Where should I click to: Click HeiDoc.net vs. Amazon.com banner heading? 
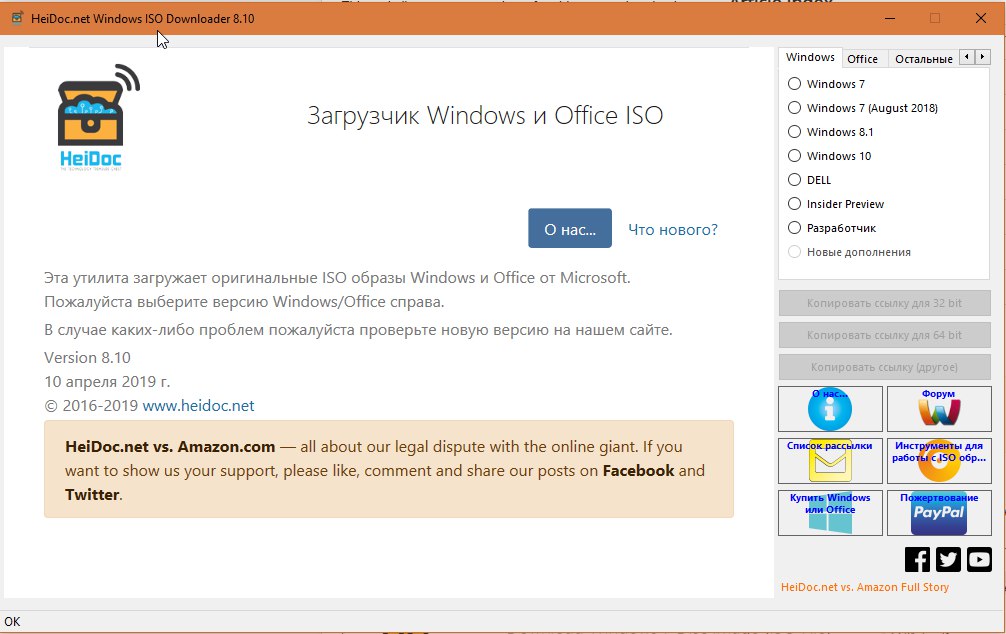(x=170, y=447)
